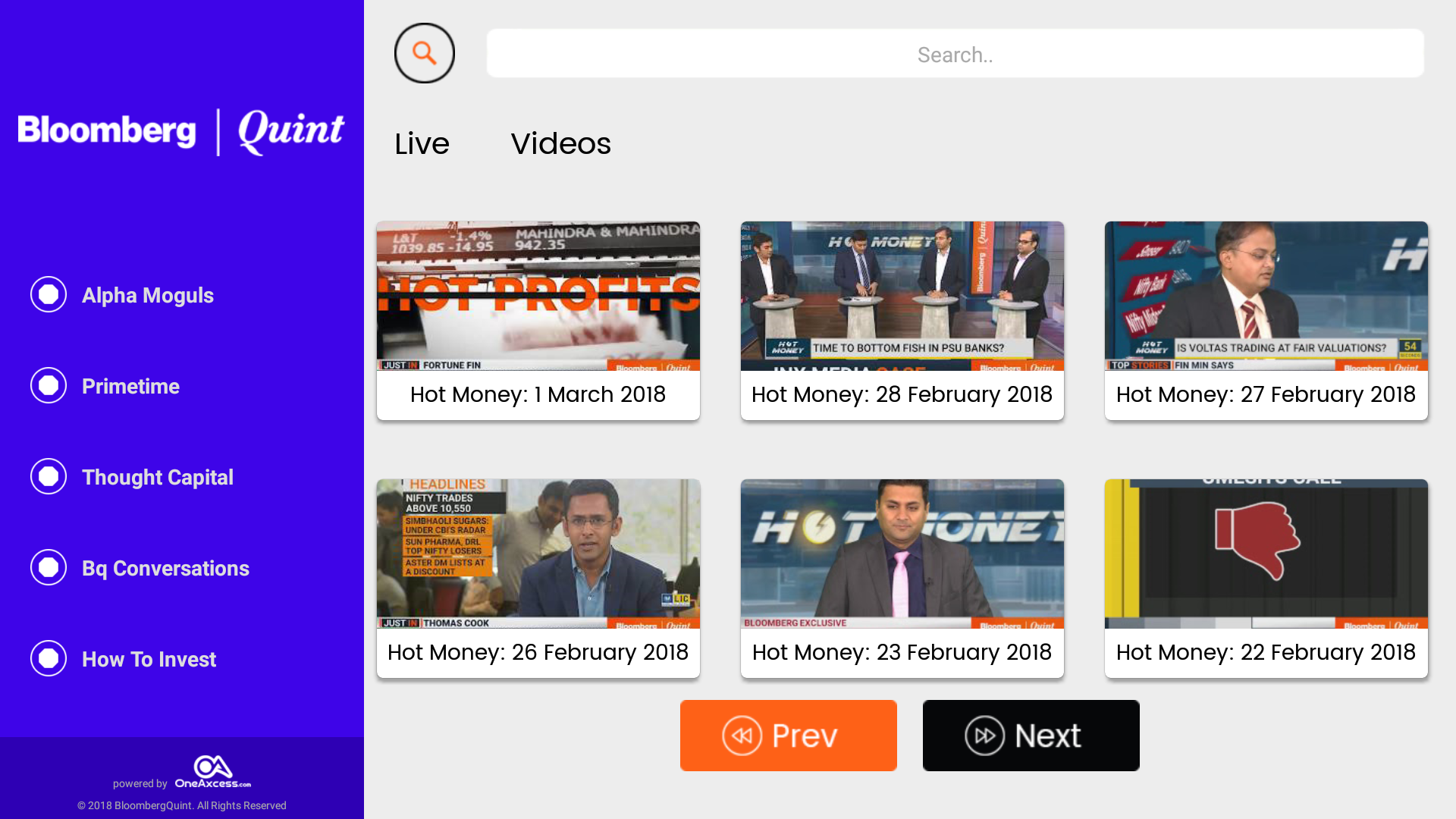
Task: Click the OneAxcess logo at sidebar bottom
Action: 212,768
